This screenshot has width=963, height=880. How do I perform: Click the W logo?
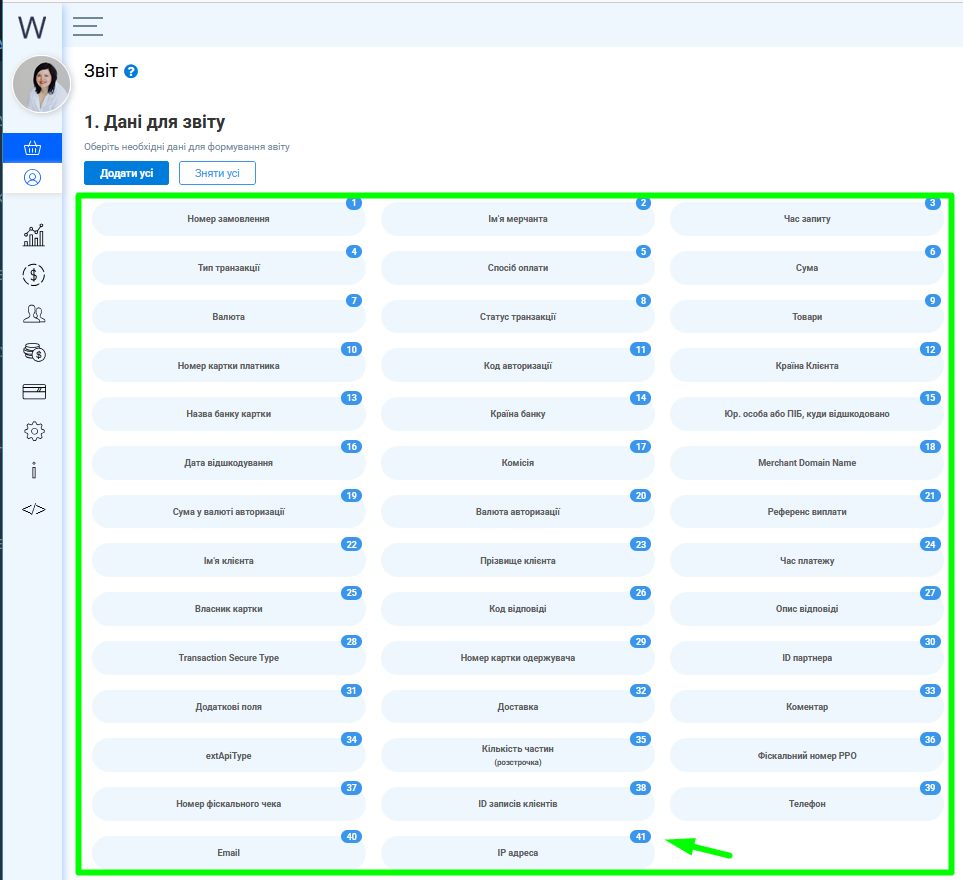[x=32, y=27]
